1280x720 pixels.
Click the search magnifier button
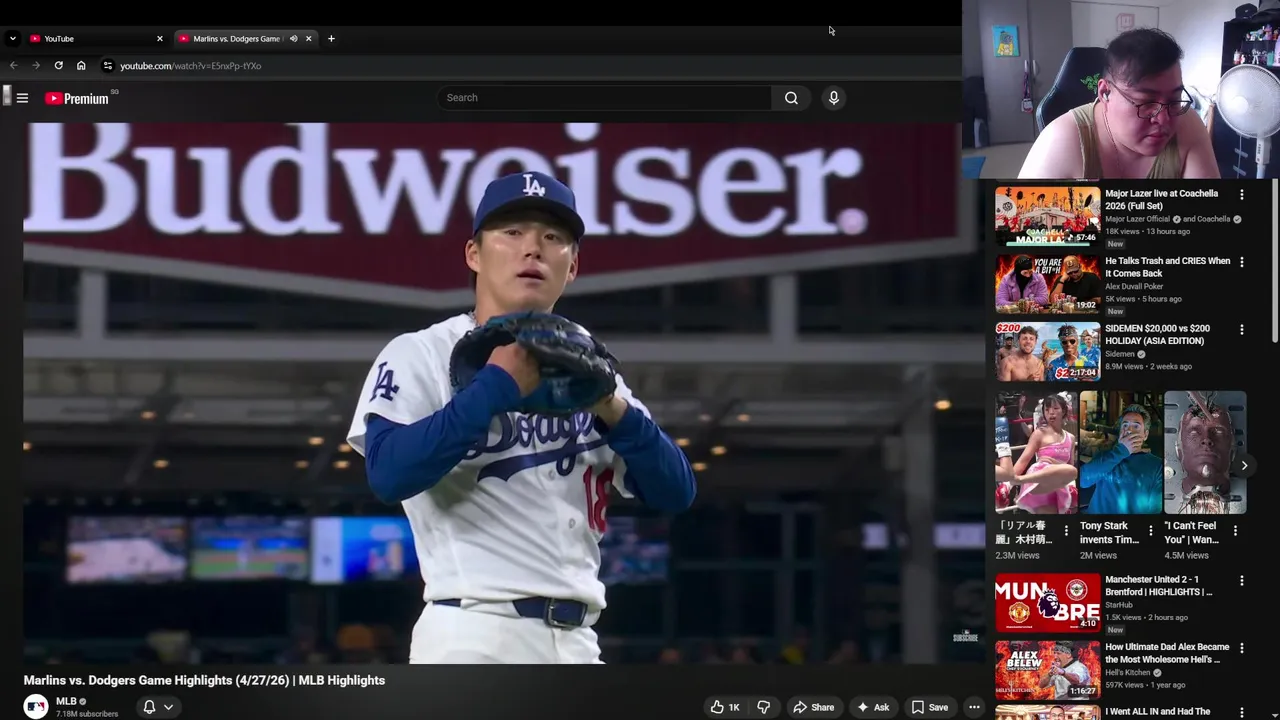click(x=791, y=98)
